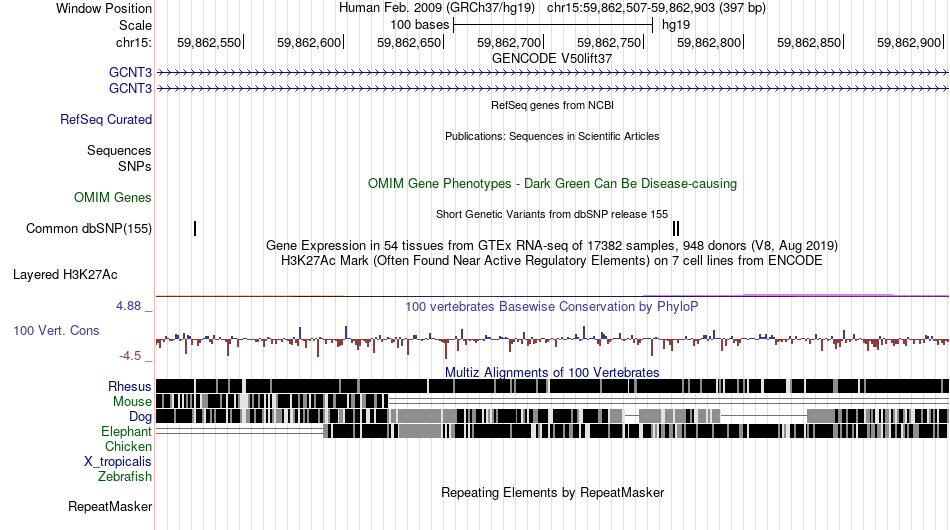Open the 100 Vert. Cons label
Screen dimensions: 950x530
(x=56, y=331)
